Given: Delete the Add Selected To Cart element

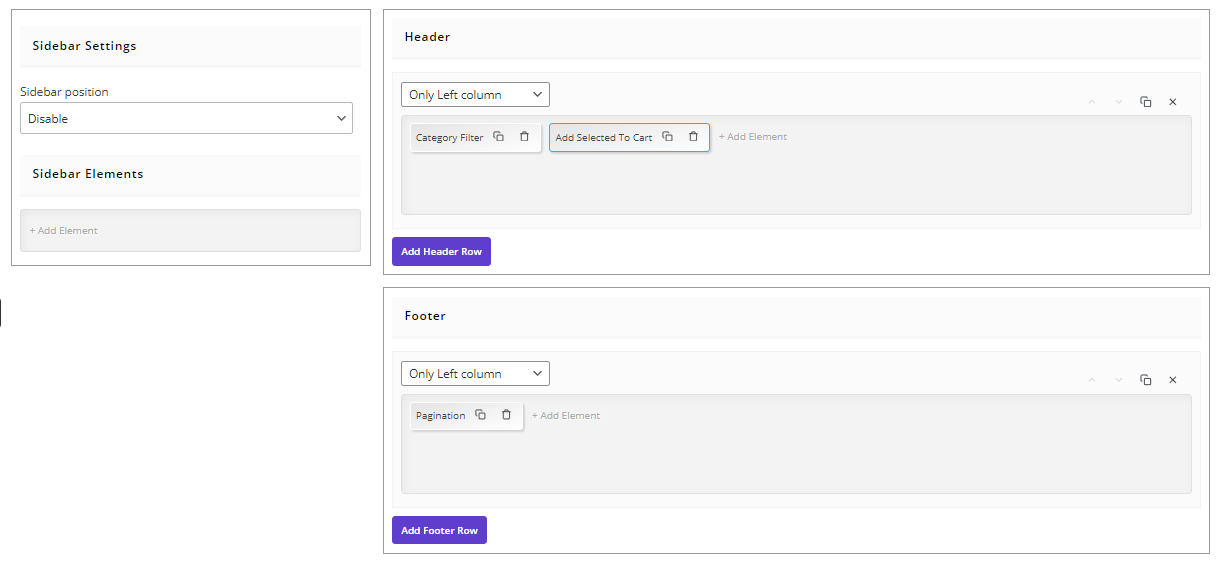Looking at the screenshot, I should [693, 137].
